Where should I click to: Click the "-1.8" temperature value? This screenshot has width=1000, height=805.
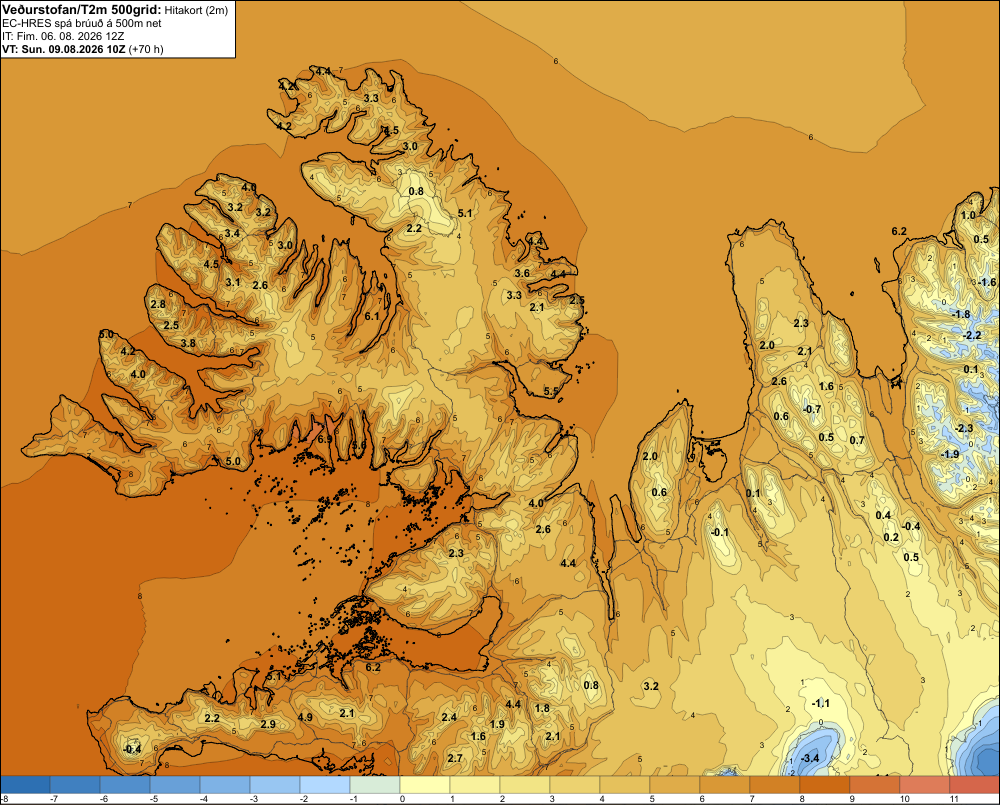(x=960, y=314)
